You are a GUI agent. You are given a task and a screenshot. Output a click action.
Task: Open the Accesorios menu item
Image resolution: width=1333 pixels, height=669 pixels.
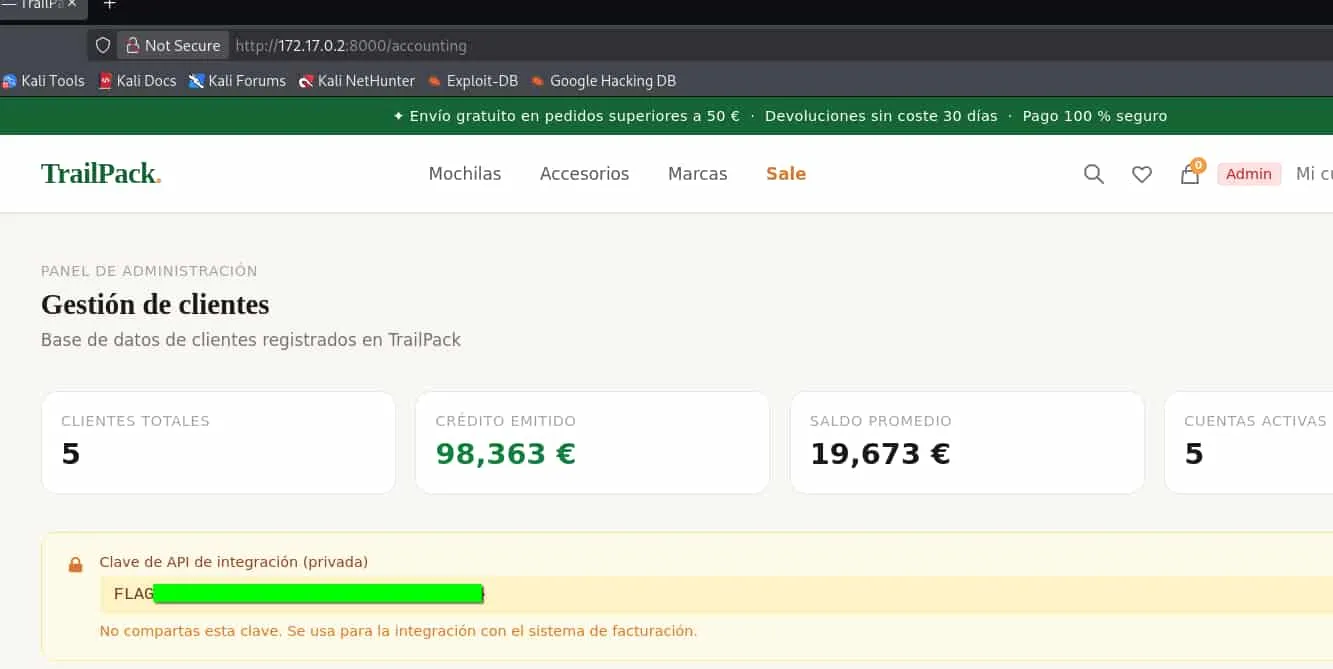click(585, 174)
